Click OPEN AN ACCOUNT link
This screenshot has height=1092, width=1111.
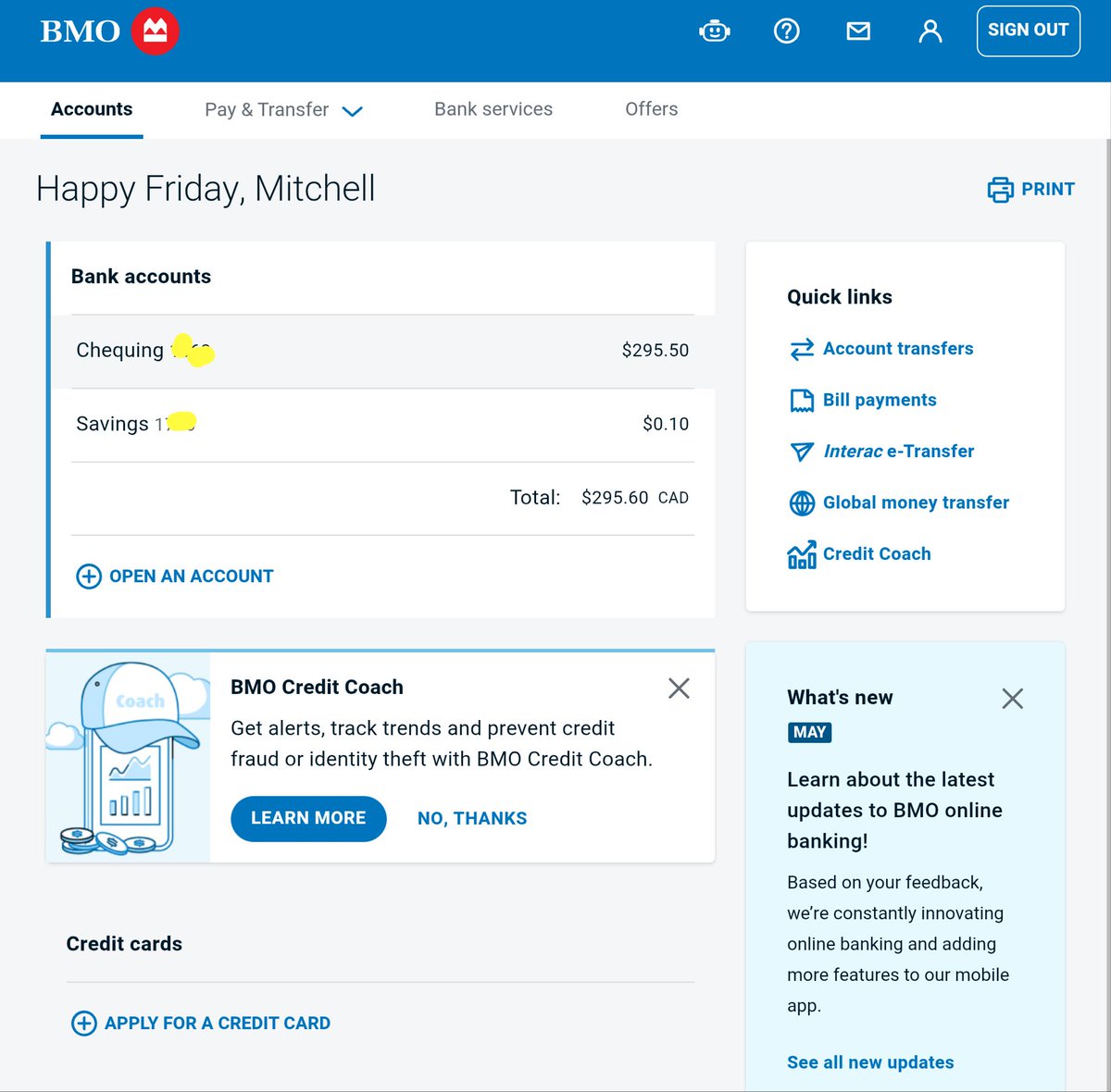pos(191,577)
